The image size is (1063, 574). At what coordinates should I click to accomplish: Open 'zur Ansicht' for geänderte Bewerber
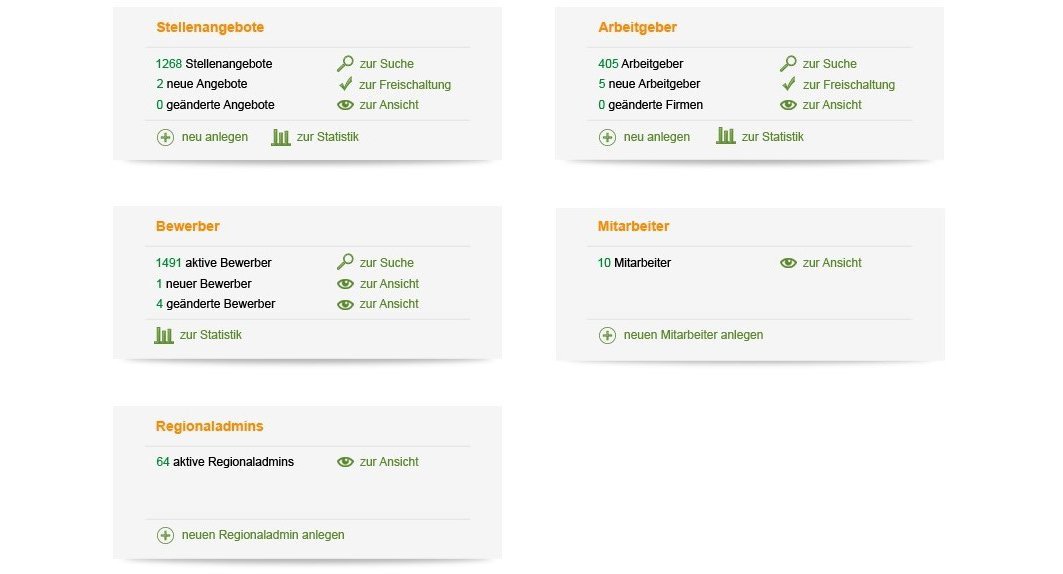(x=389, y=304)
